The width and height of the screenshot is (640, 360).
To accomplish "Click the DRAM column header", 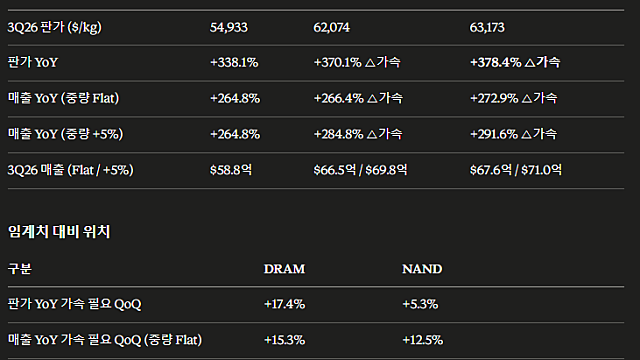I will click(284, 269).
